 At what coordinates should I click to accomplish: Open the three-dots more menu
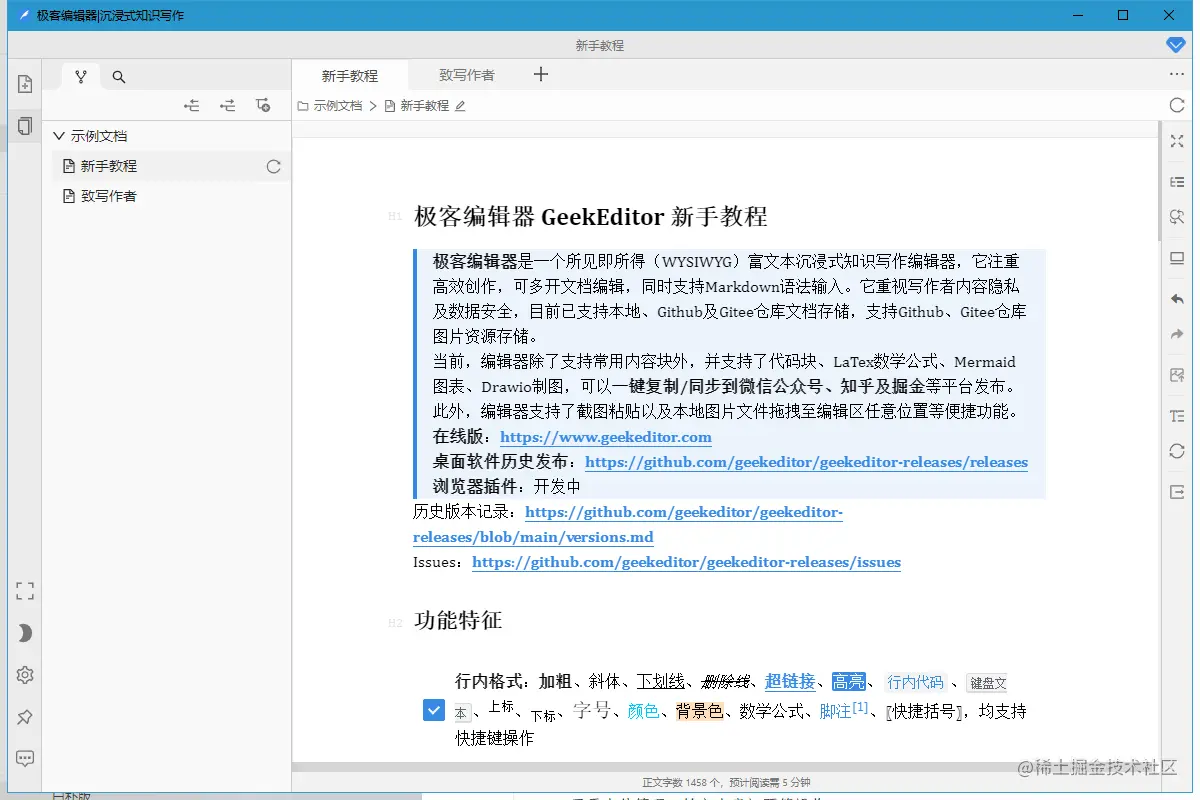(x=1176, y=75)
